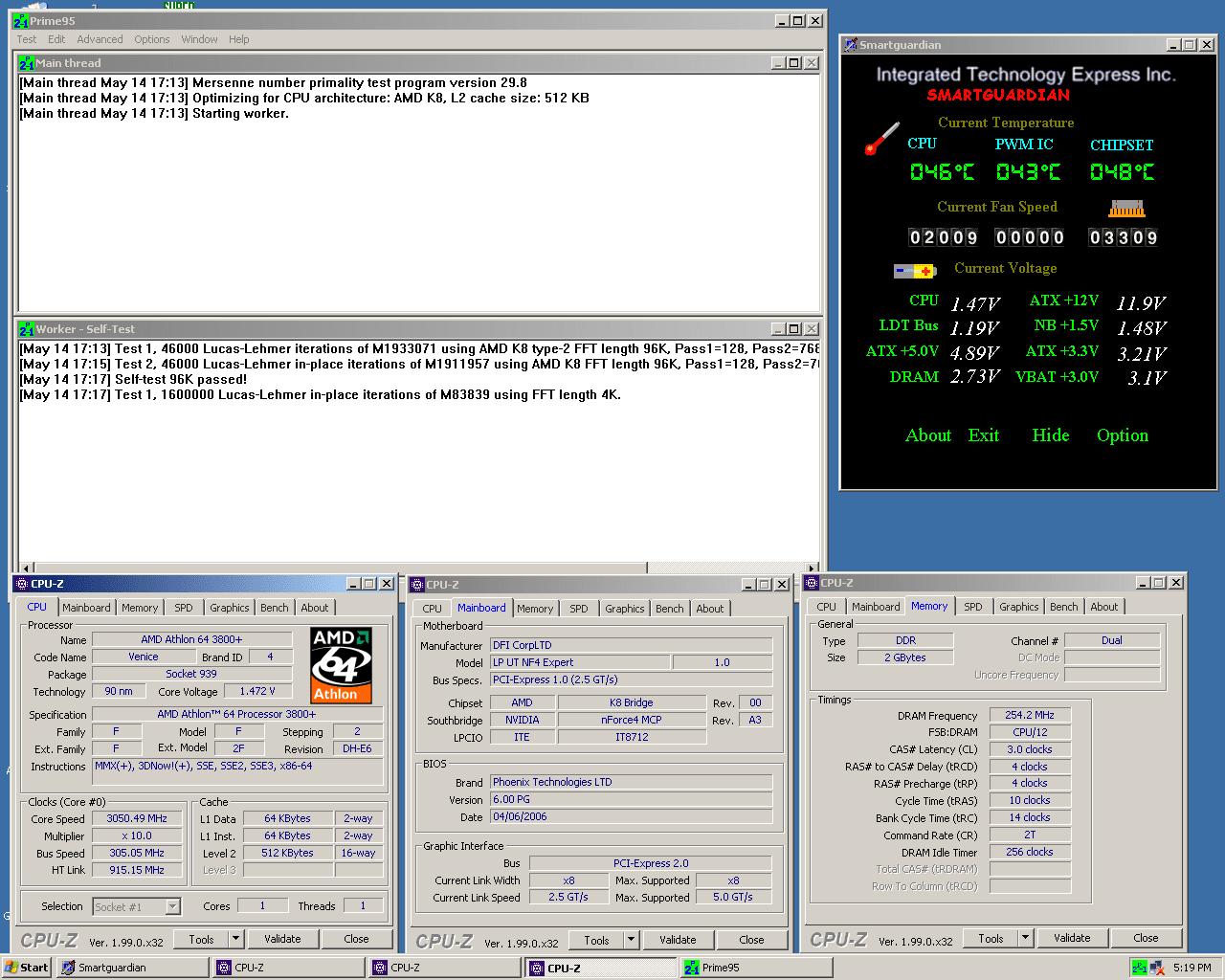Select the Memory tab in left CPU-Z window
This screenshot has height=980, width=1225.
(140, 608)
